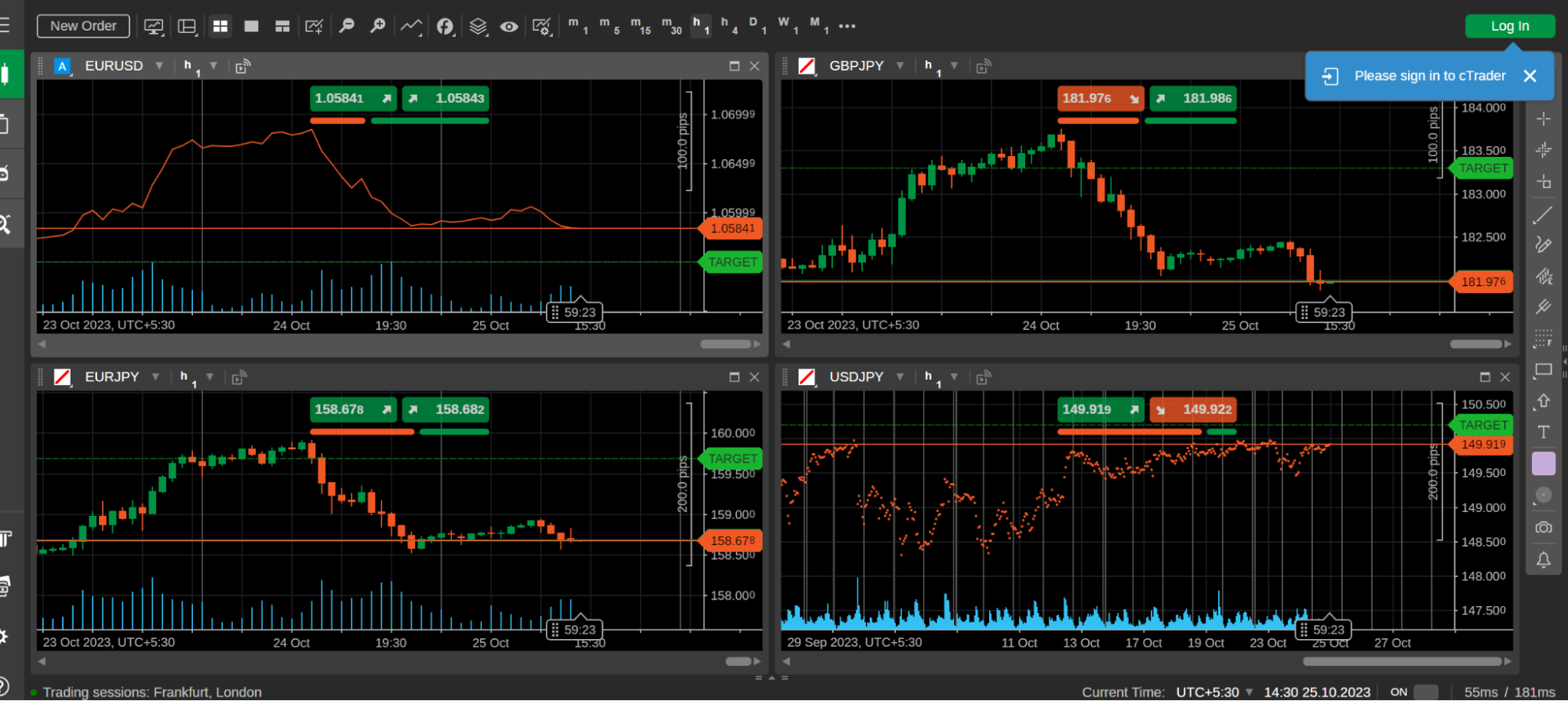Screen dimensions: 1568x701
Task: Expand USDJPY symbol dropdown arrow
Action: click(x=900, y=377)
